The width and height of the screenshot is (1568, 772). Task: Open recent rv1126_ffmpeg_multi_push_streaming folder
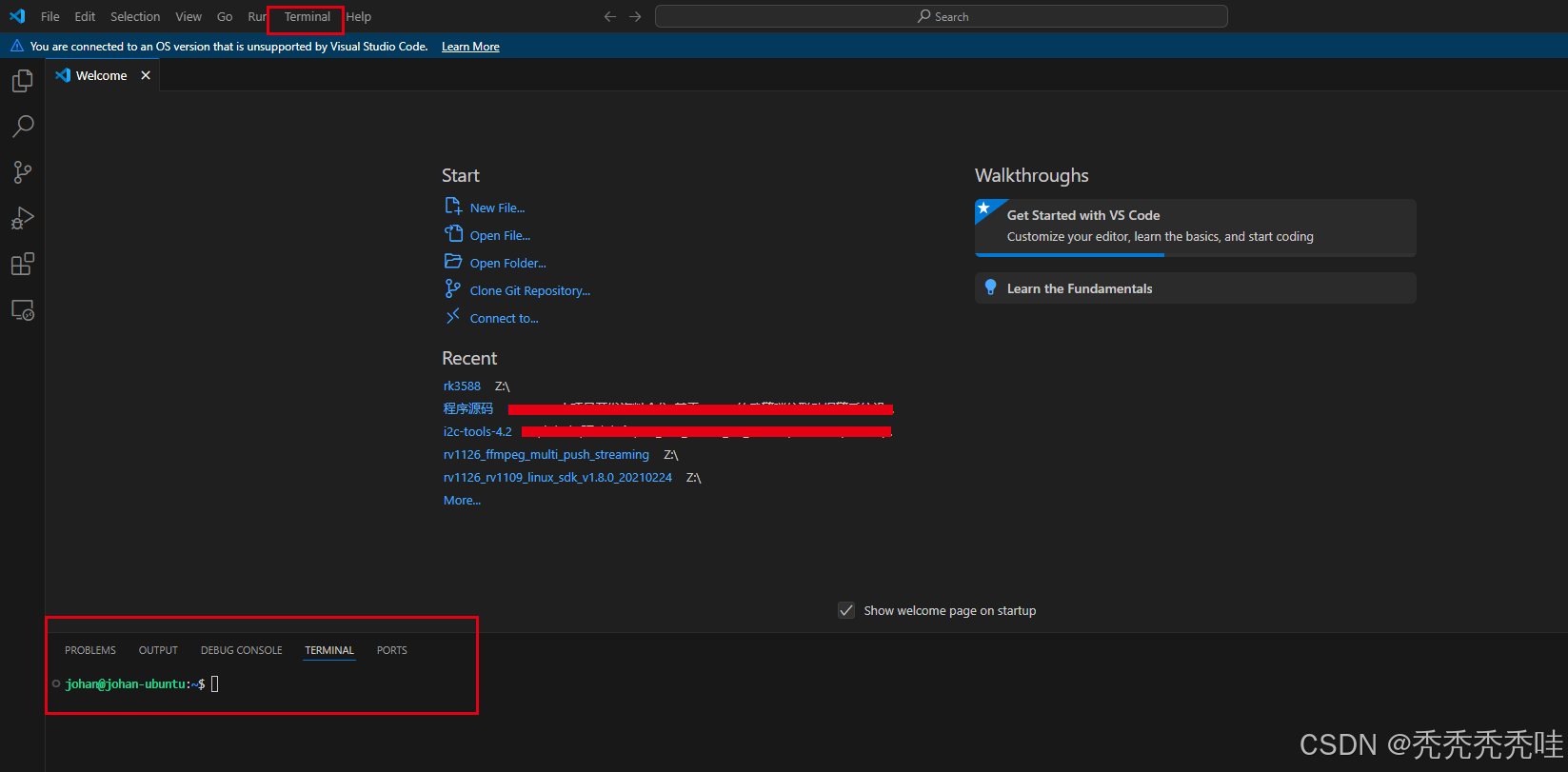coord(546,454)
